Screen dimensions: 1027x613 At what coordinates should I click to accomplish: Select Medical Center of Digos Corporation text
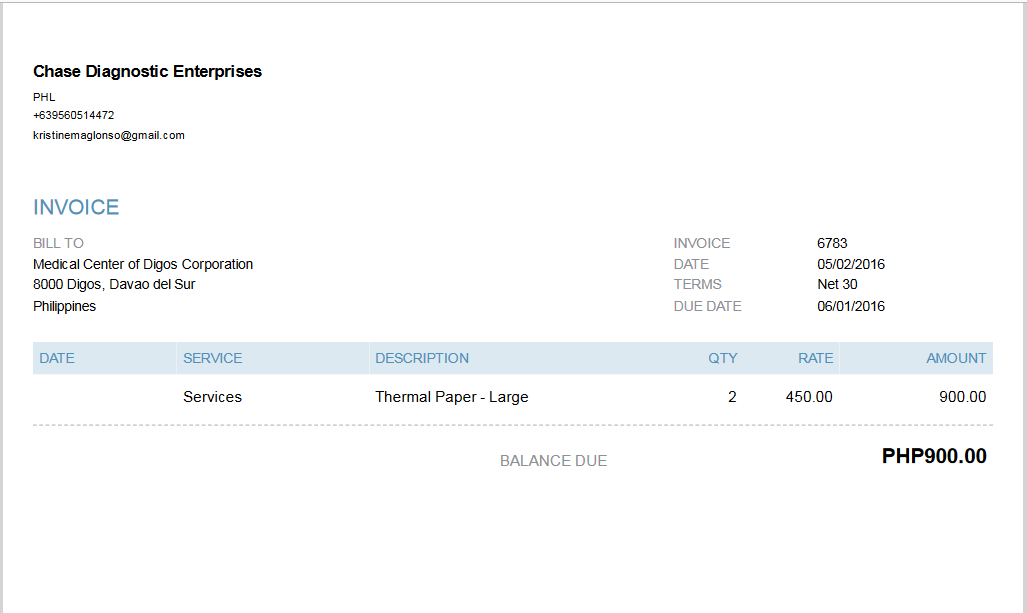[x=143, y=264]
